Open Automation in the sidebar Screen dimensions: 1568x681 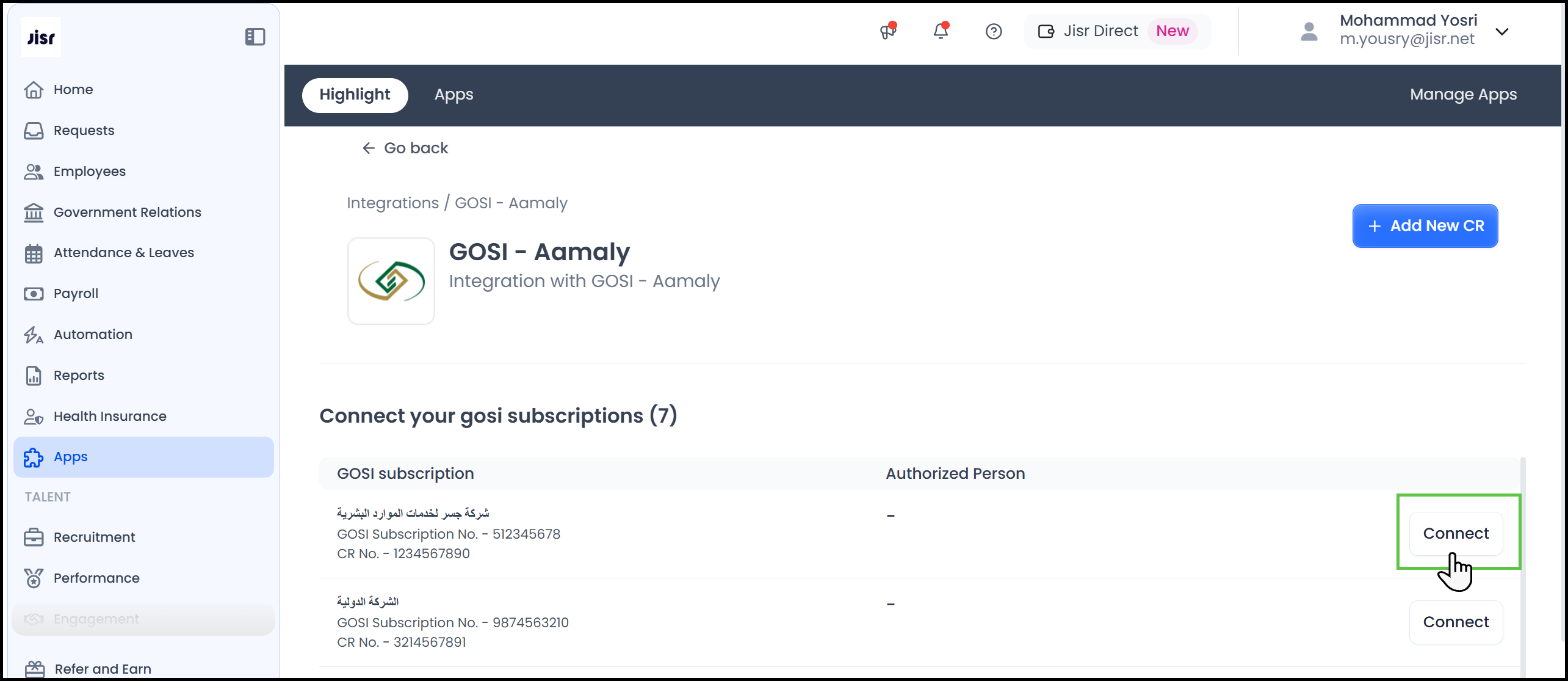(x=93, y=334)
